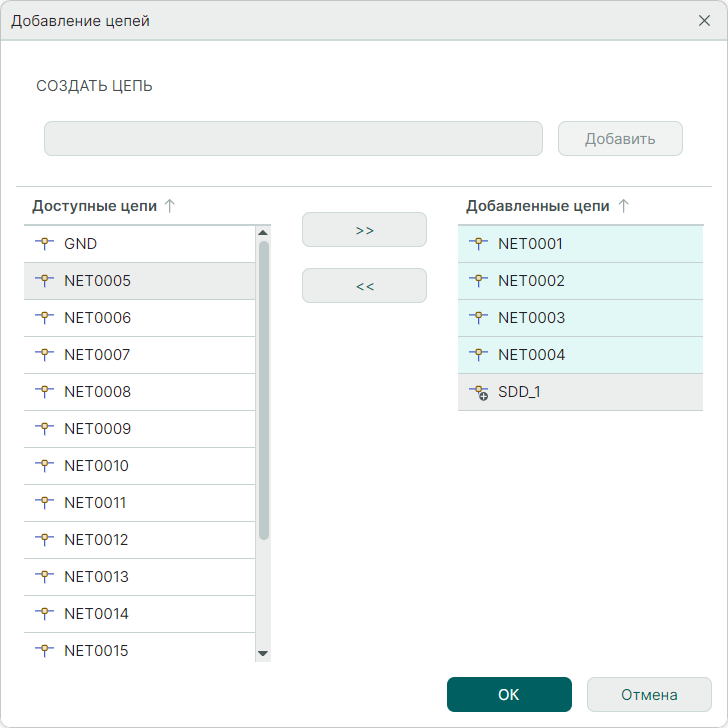Focus the Создать цепь name input field
Viewport: 728px width, 728px height.
pyautogui.click(x=293, y=139)
